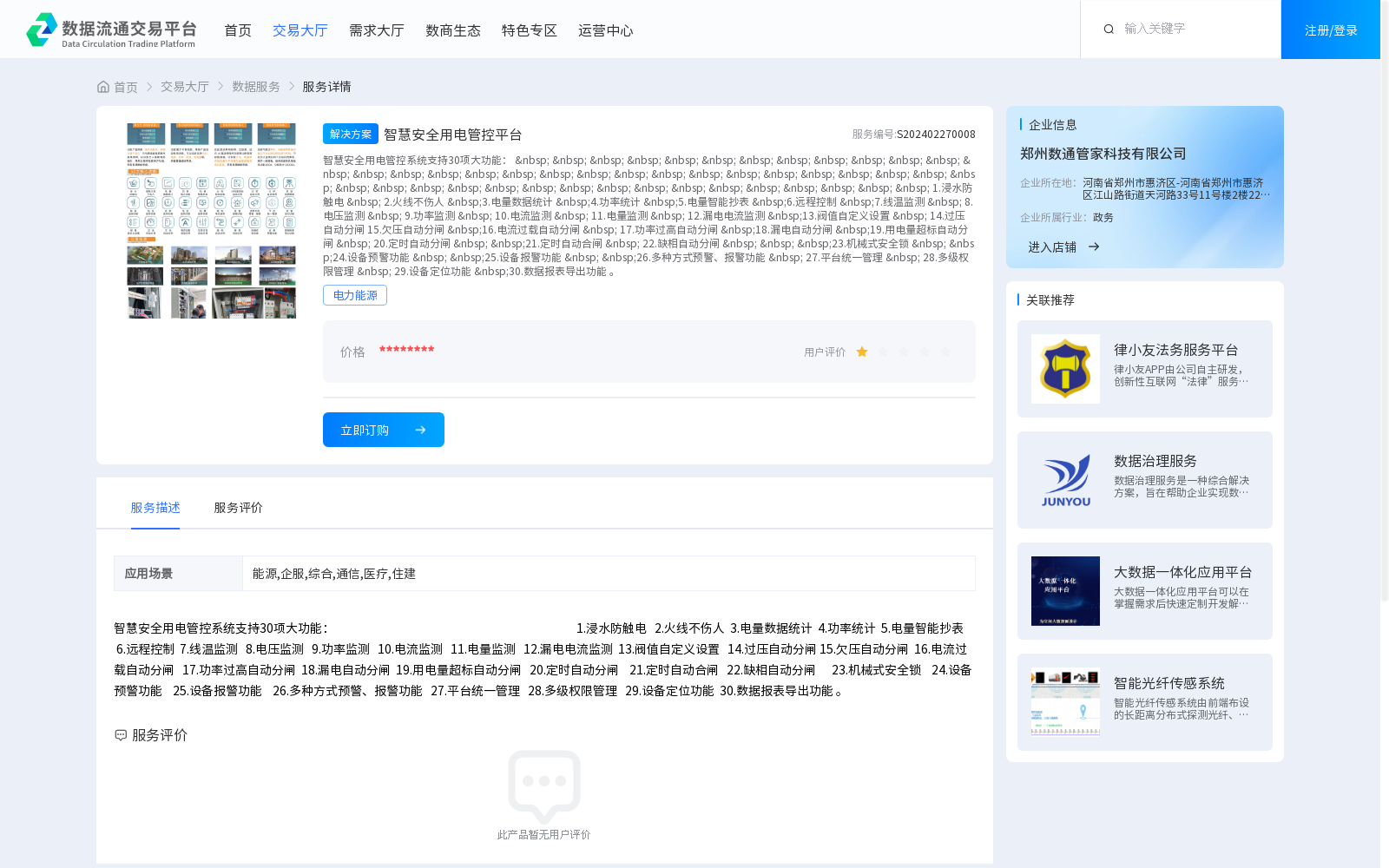Click the 注册/登录 button
This screenshot has width=1389, height=868.
click(1331, 30)
